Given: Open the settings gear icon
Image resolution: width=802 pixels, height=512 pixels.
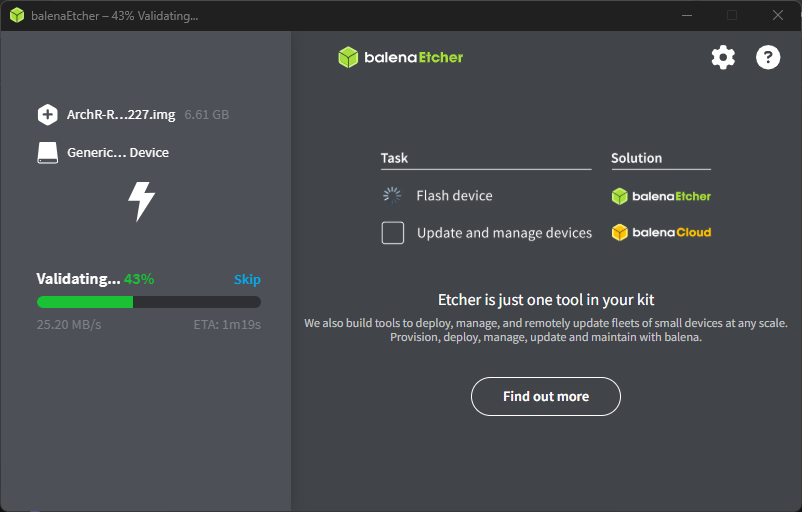Looking at the screenshot, I should click(x=723, y=57).
